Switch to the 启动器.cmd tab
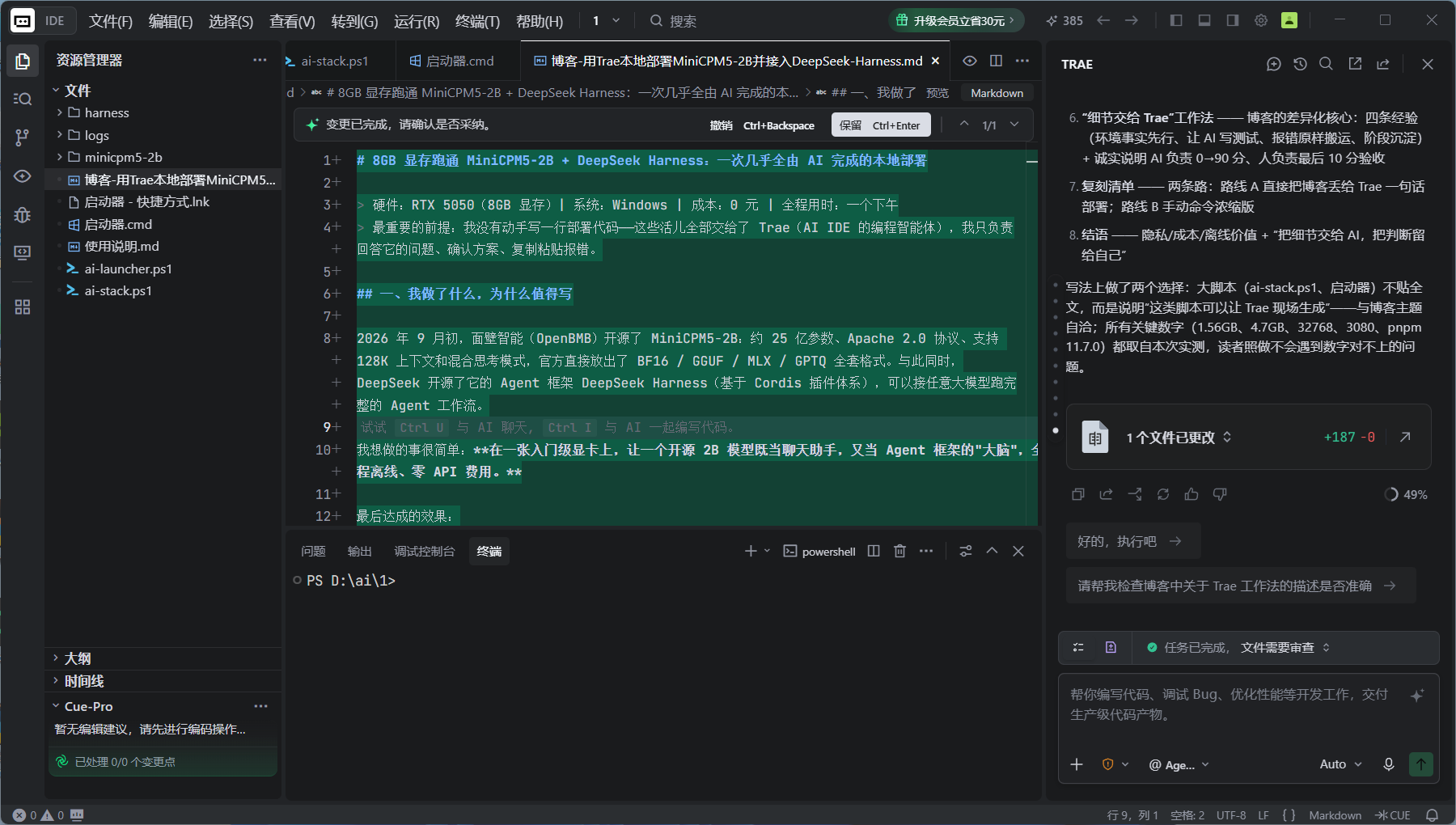This screenshot has height=825, width=1456. [459, 61]
